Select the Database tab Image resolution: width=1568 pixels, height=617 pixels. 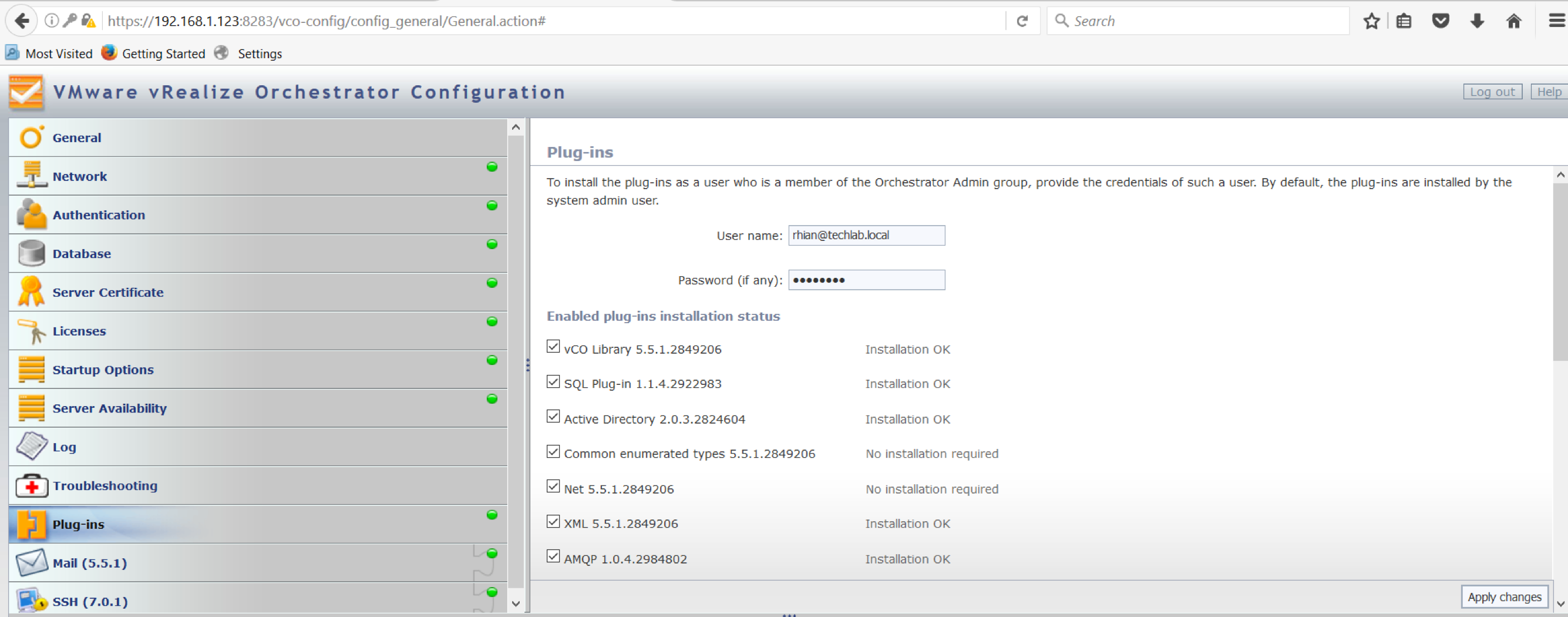point(258,253)
